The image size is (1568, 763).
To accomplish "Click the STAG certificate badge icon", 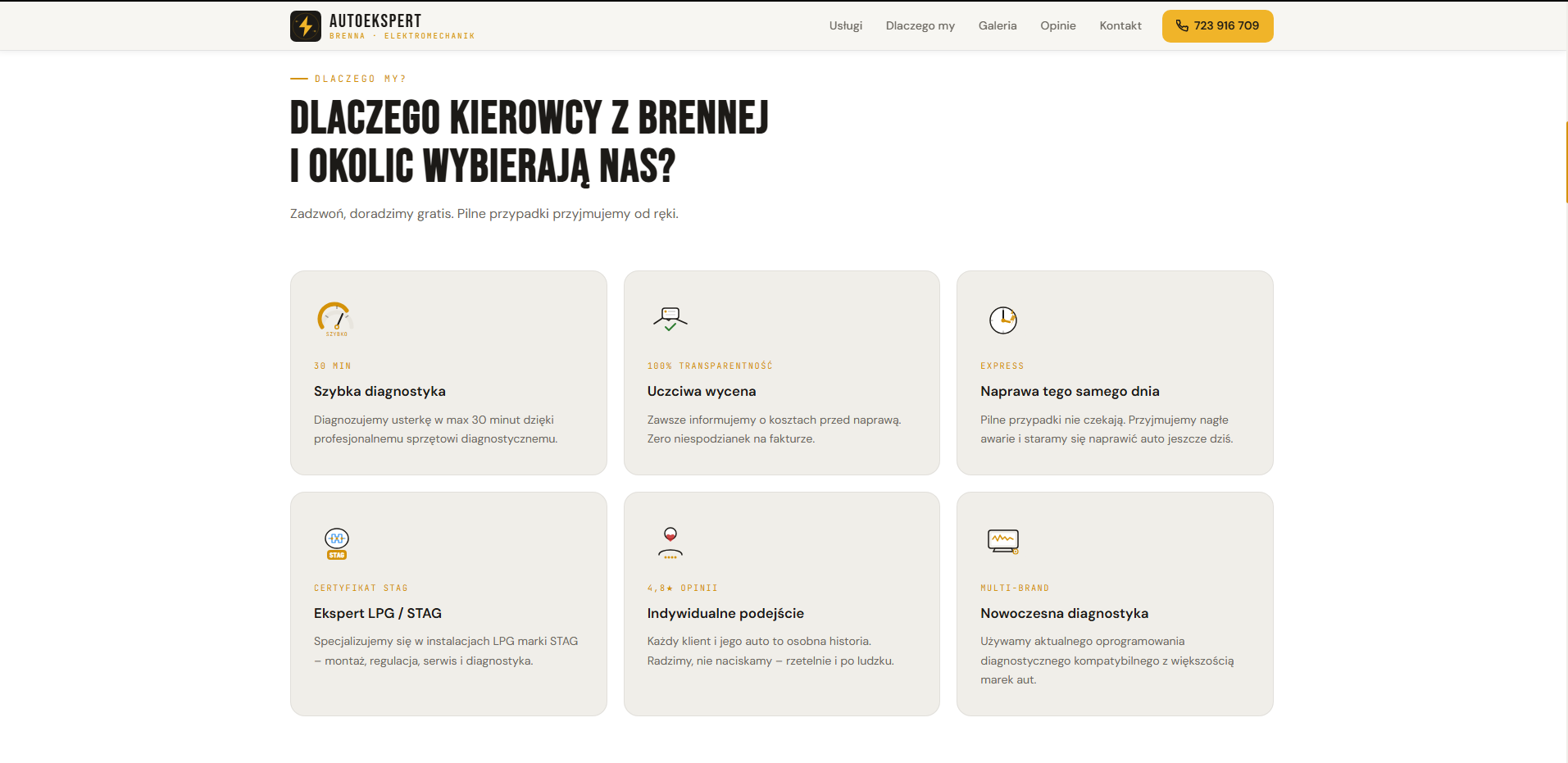I will click(337, 543).
